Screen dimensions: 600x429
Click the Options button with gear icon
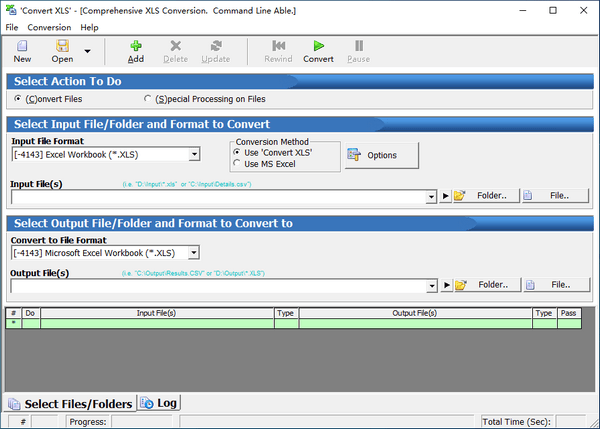tap(382, 155)
